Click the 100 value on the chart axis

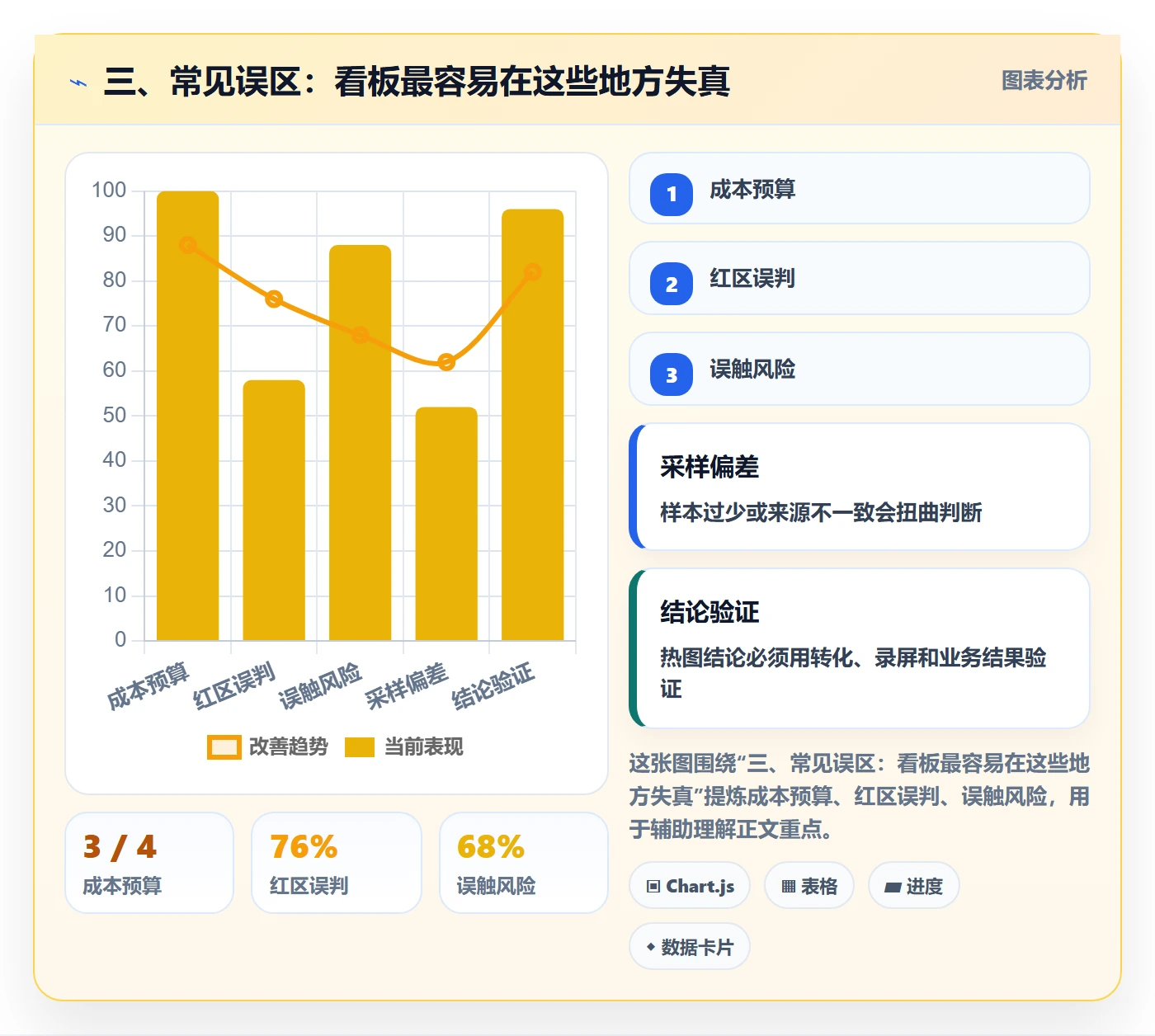pos(109,191)
